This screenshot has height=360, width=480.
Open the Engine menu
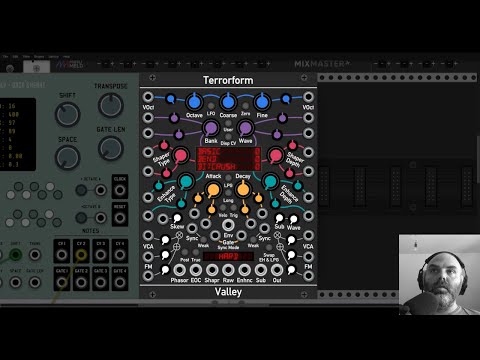click(39, 57)
